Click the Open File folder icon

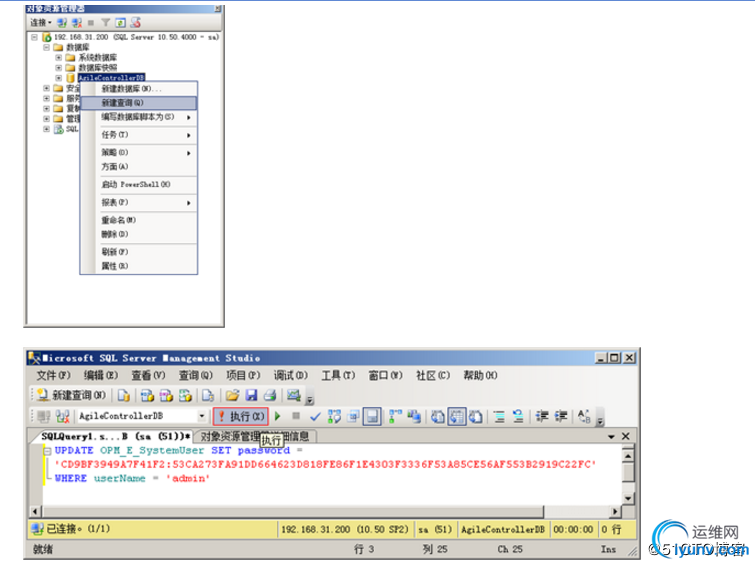click(232, 395)
